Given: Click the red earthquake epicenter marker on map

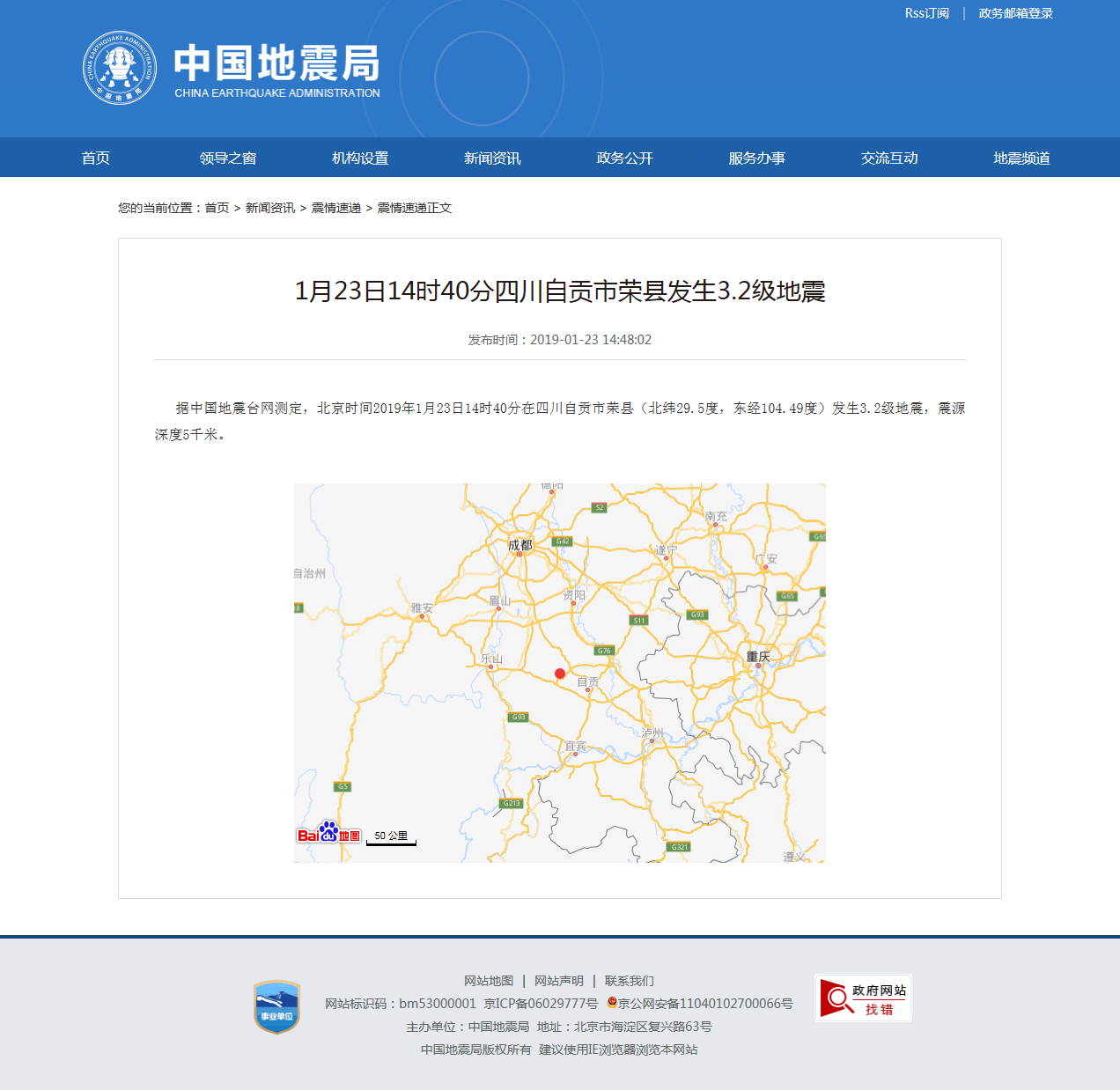Looking at the screenshot, I should (559, 674).
